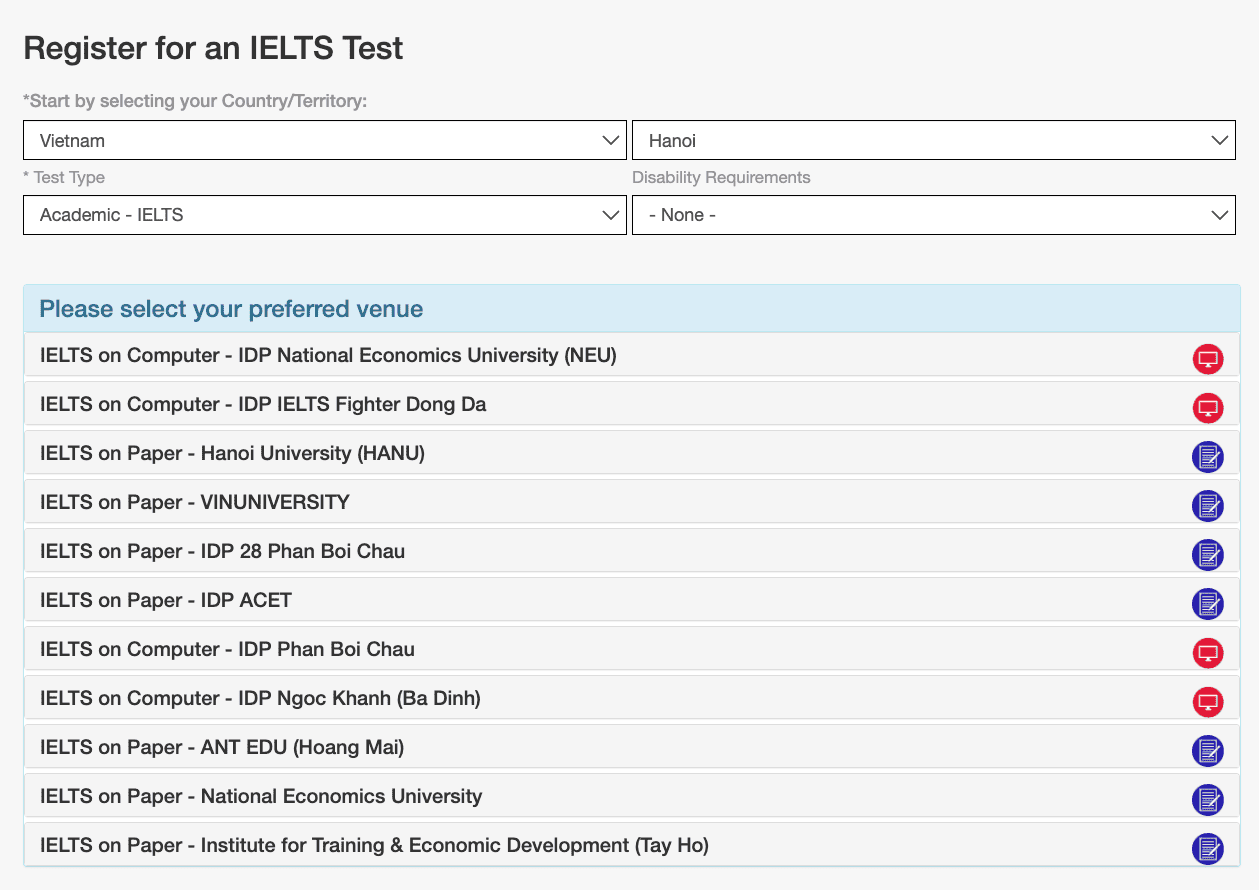Image resolution: width=1259 pixels, height=890 pixels.
Task: Choose IELTS on Computer - IDP IELTS Fighter Dong Da
Action: coord(263,404)
